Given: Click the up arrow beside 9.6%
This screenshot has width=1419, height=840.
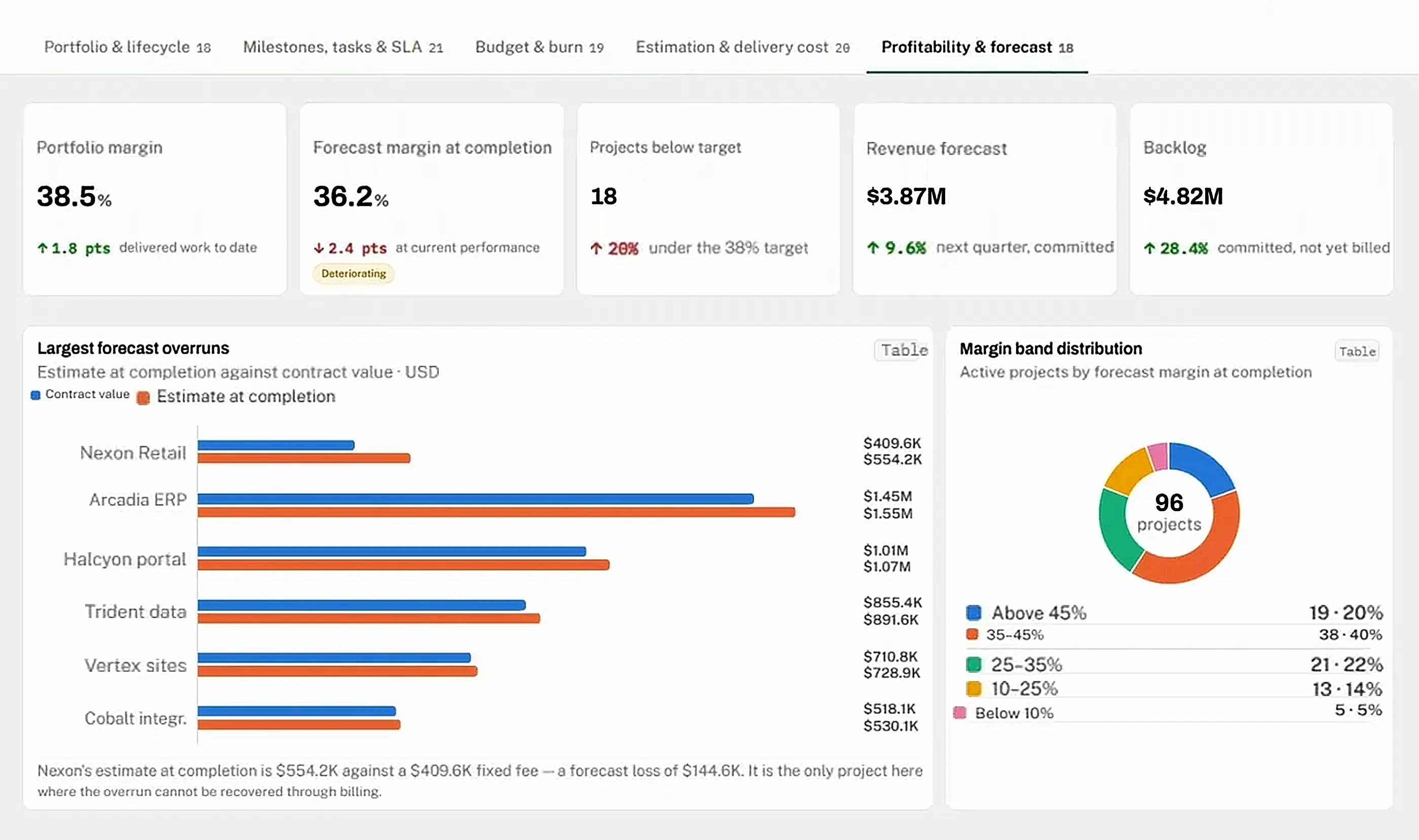Looking at the screenshot, I should pyautogui.click(x=873, y=247).
